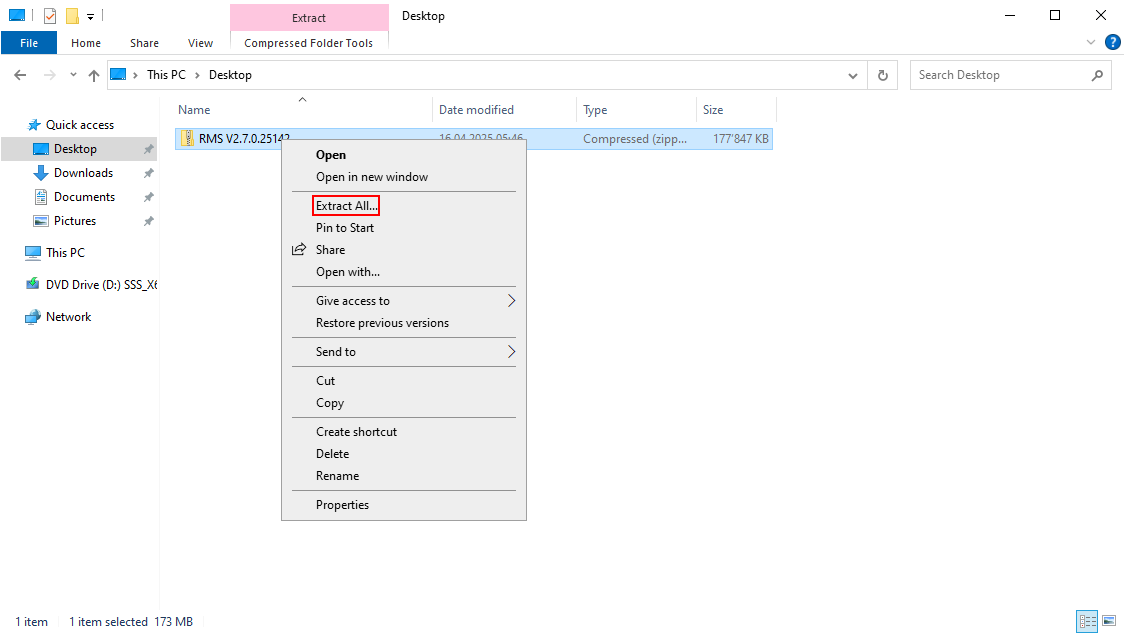Open the Share ribbon tab

144,43
